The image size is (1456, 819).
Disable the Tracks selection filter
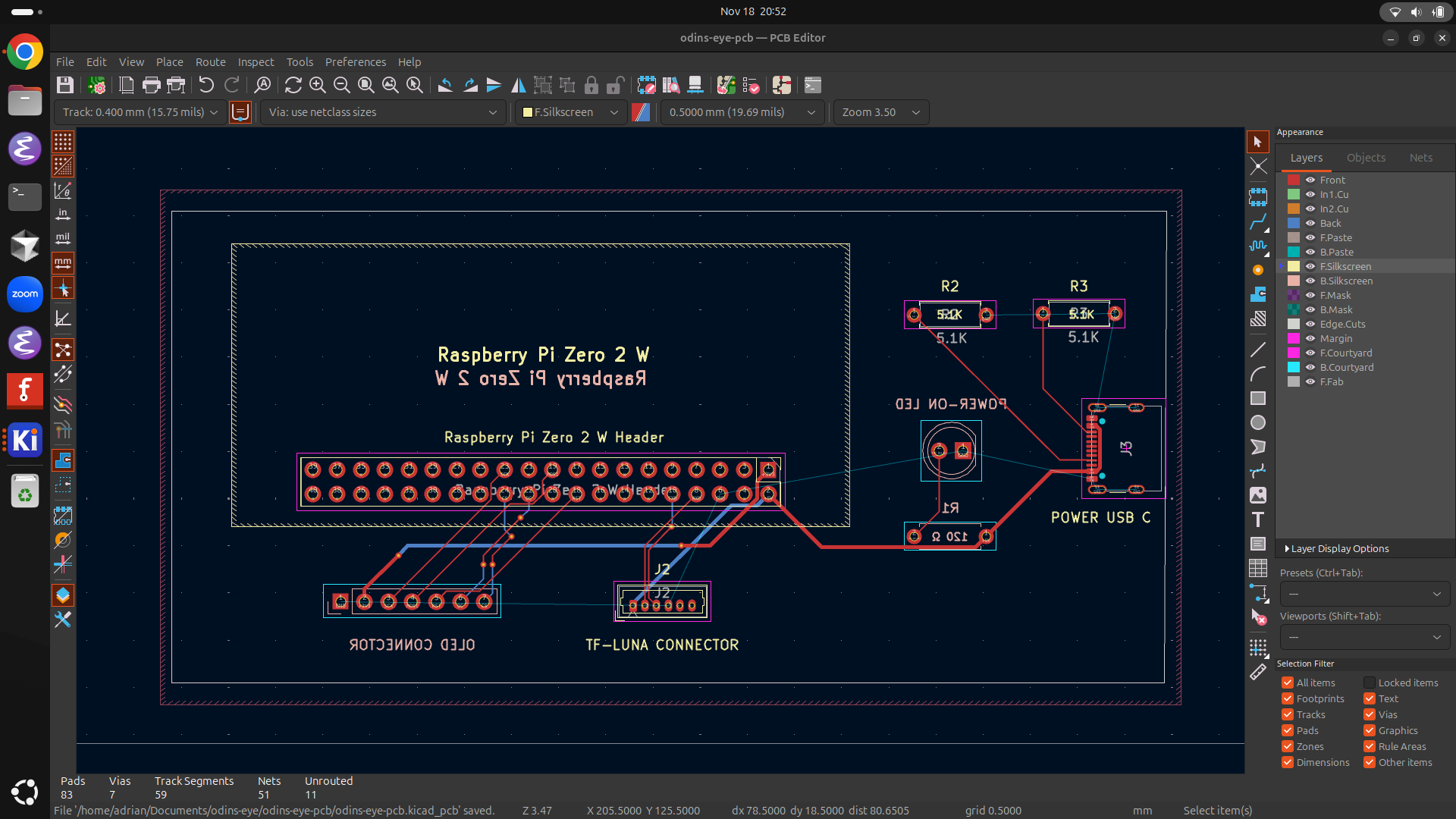1288,714
